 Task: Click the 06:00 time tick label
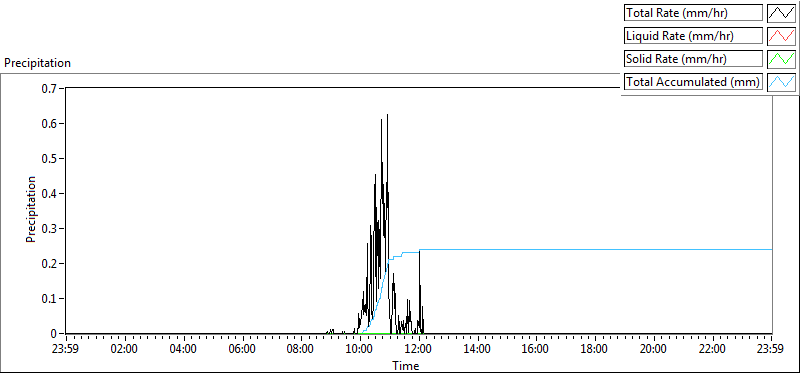[x=242, y=350]
